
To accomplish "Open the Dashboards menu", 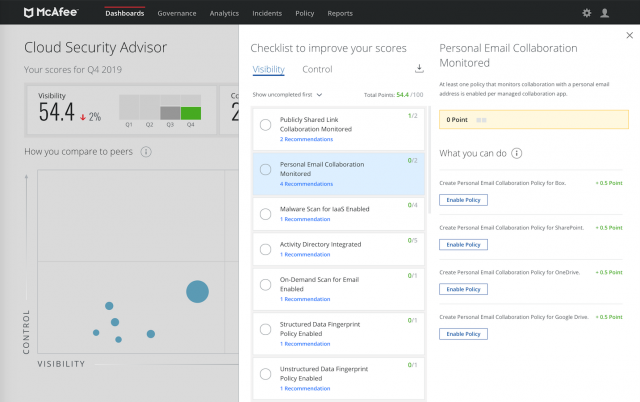I will coord(124,13).
